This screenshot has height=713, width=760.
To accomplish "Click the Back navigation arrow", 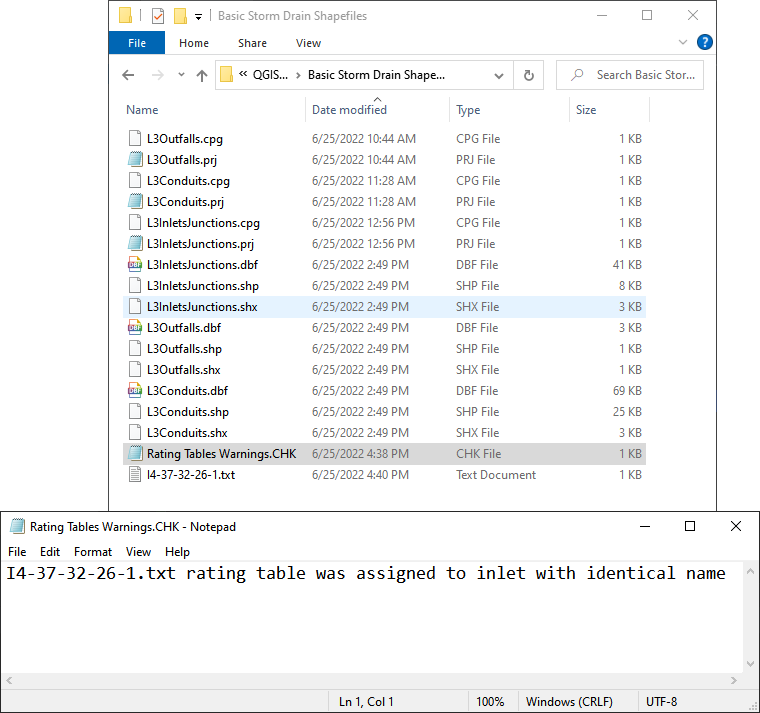I will point(128,75).
